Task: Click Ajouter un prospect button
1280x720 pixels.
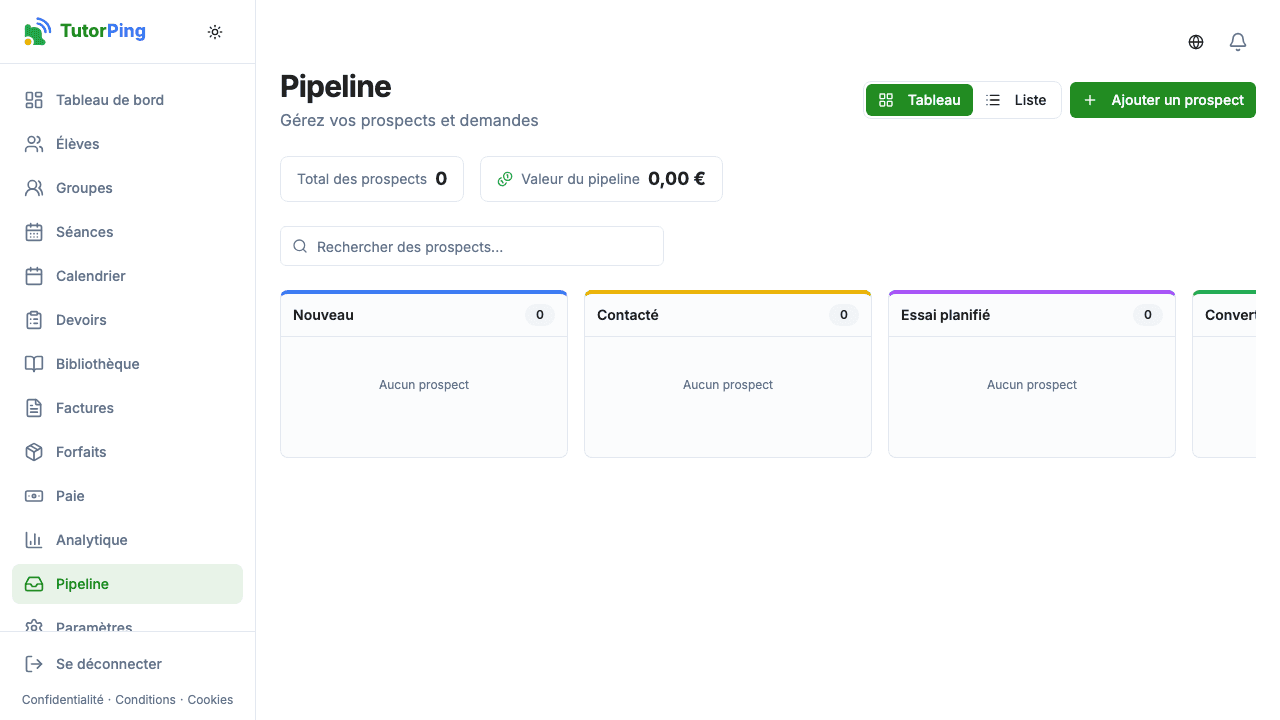Action: [1163, 100]
